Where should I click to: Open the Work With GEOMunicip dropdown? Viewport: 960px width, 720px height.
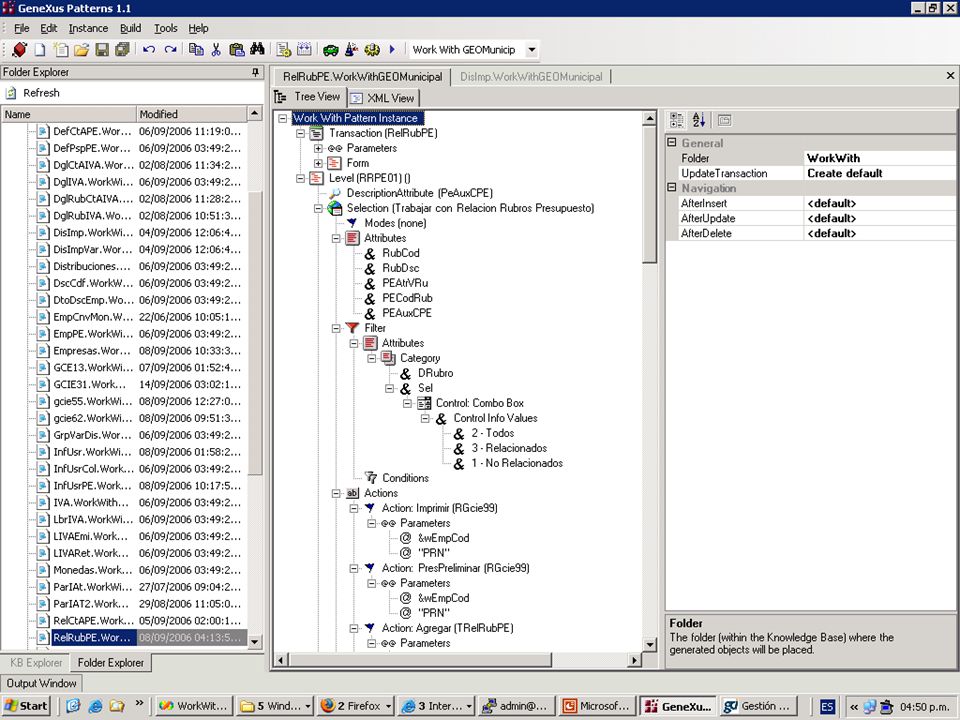click(532, 50)
